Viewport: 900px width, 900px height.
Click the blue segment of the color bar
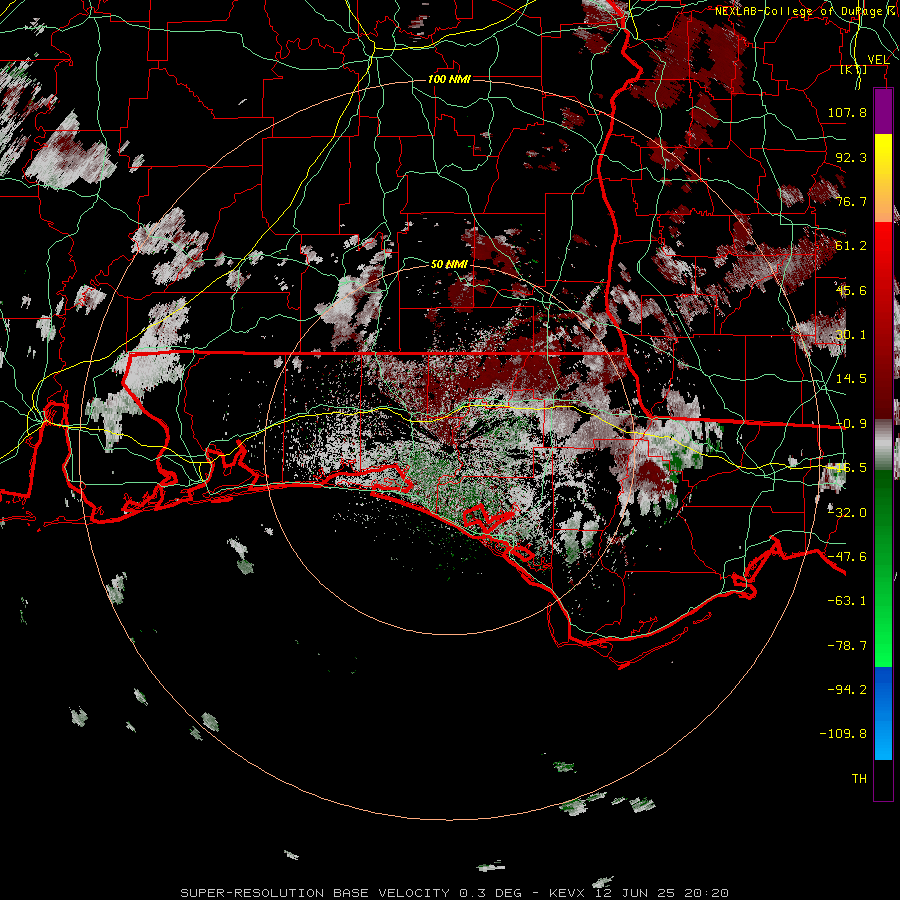pos(883,713)
